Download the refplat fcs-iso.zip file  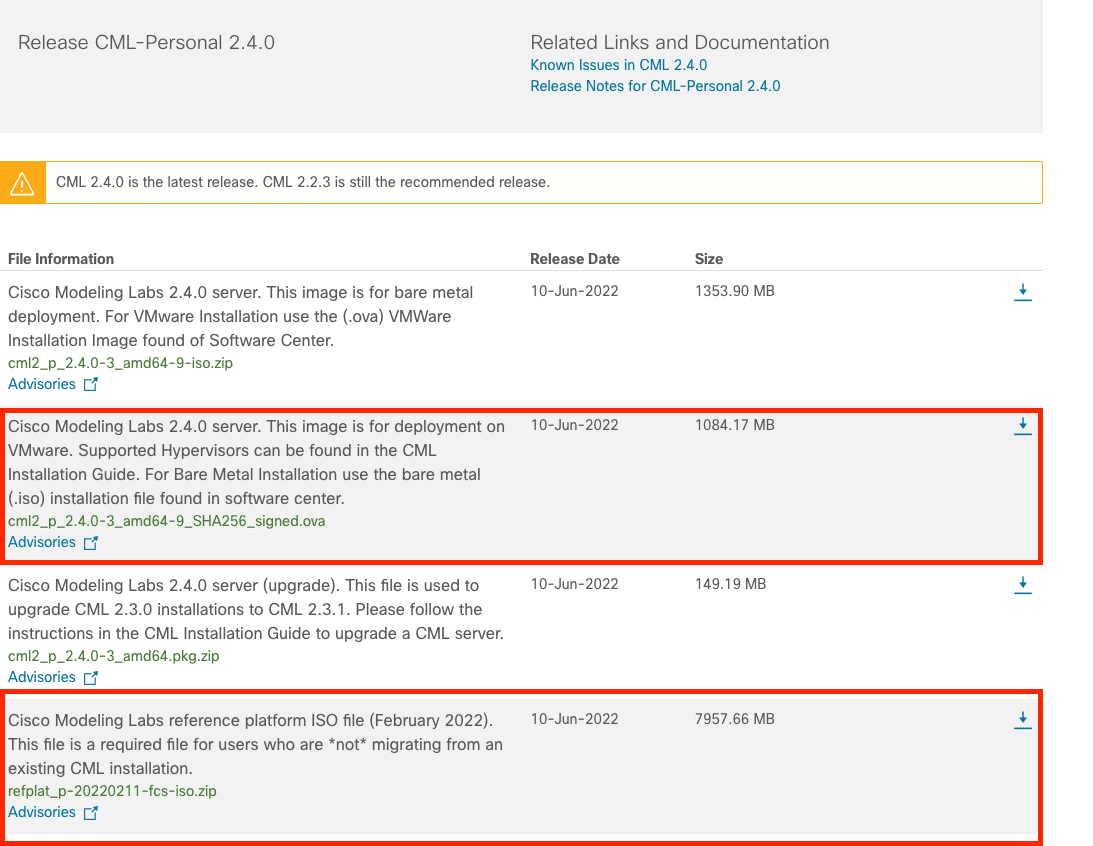pyautogui.click(x=1023, y=721)
